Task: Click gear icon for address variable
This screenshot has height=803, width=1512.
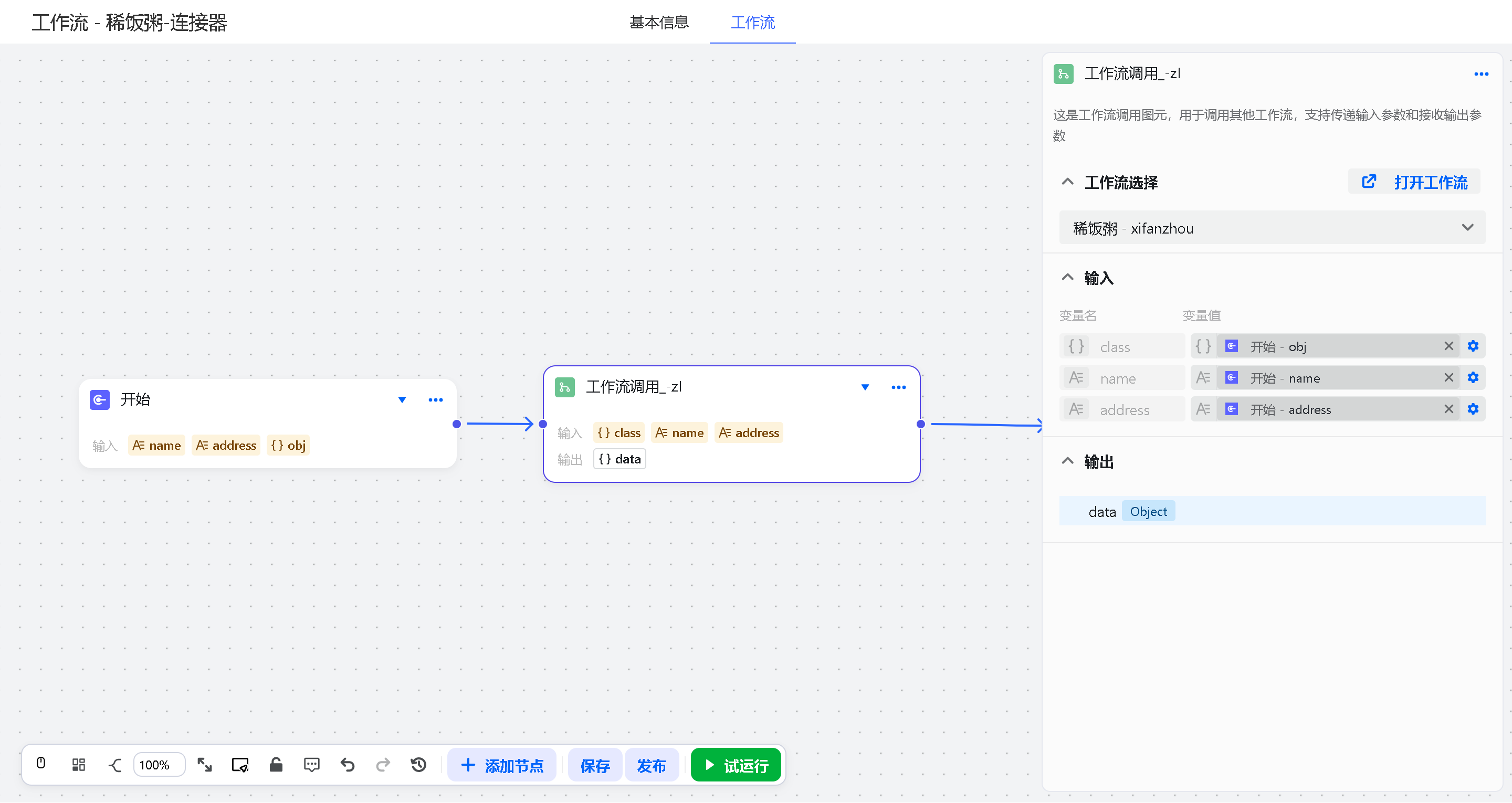Action: (1473, 409)
